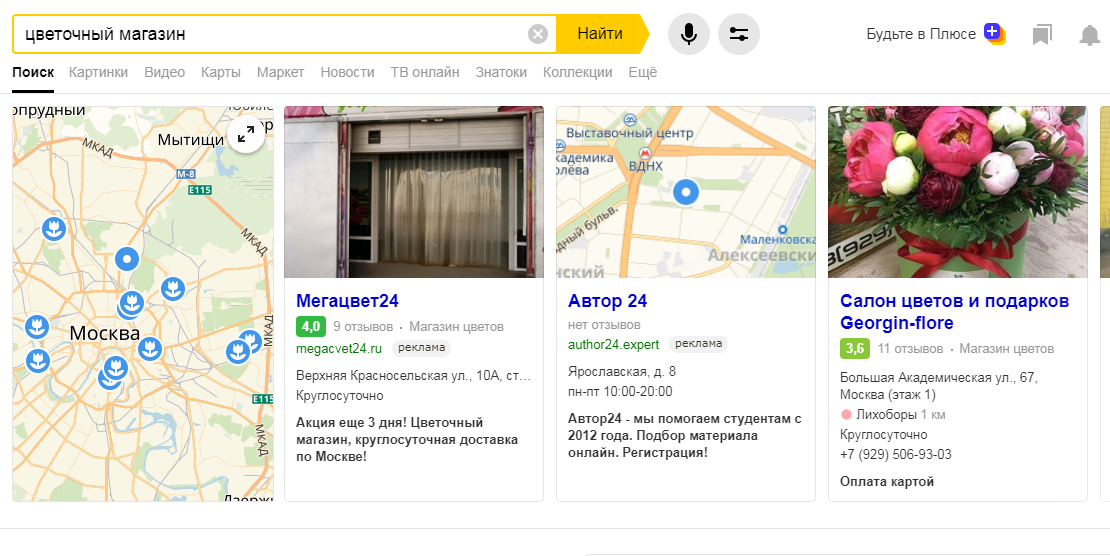Viewport: 1110px width, 556px height.
Task: Click the реклама label on Автор 24 card
Action: 698,344
